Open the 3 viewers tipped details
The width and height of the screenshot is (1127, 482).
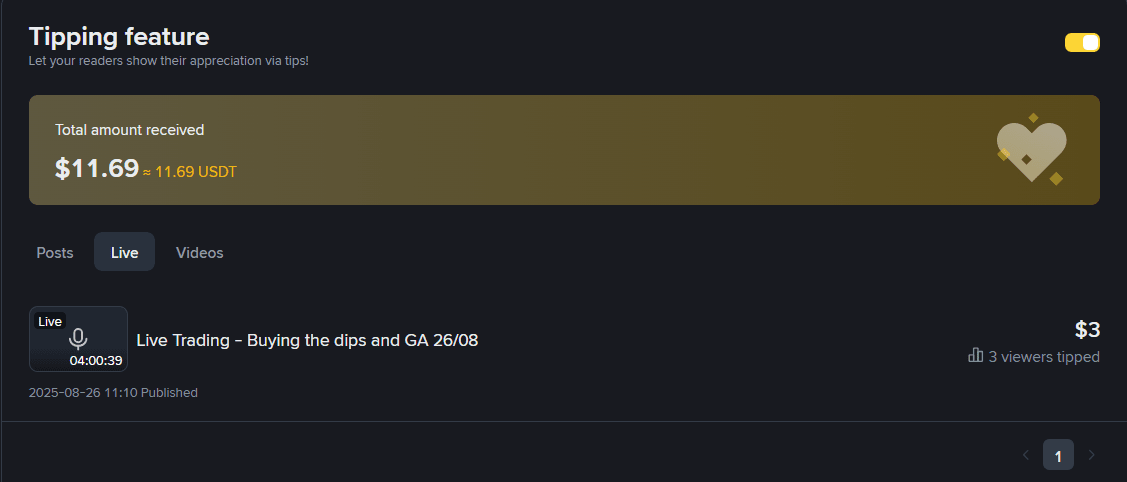1044,357
